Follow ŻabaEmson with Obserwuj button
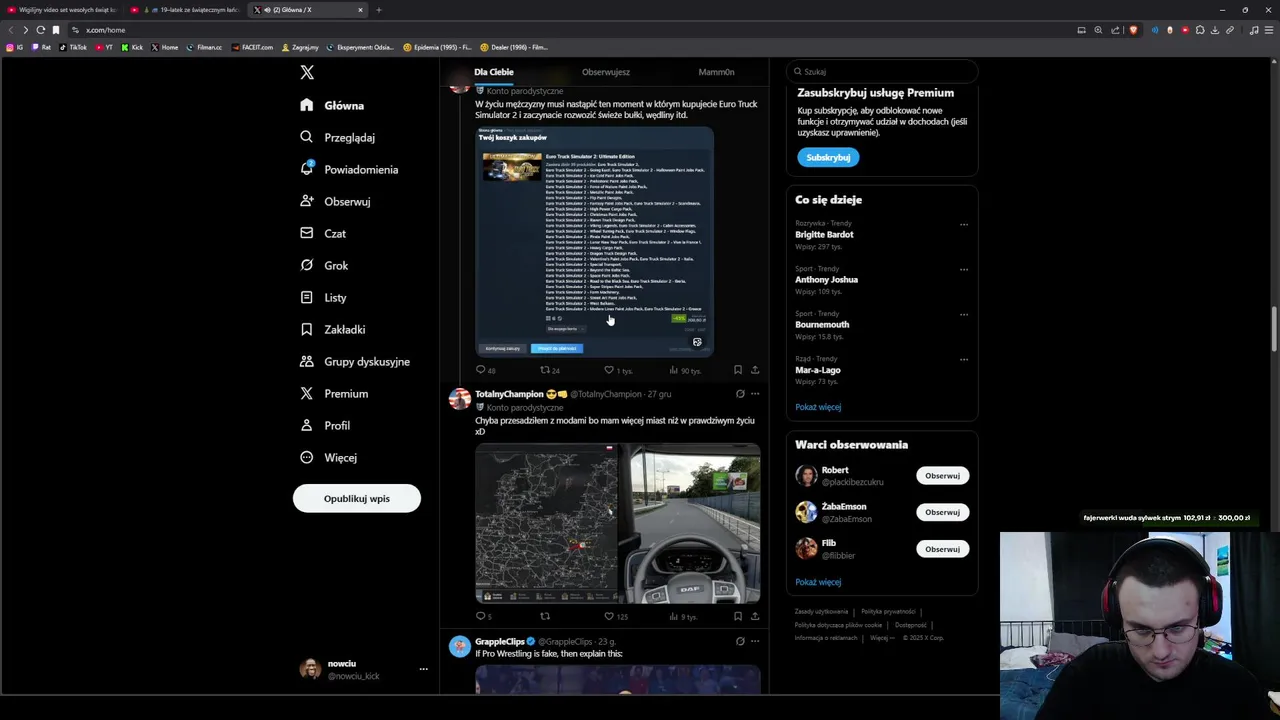 tap(942, 512)
